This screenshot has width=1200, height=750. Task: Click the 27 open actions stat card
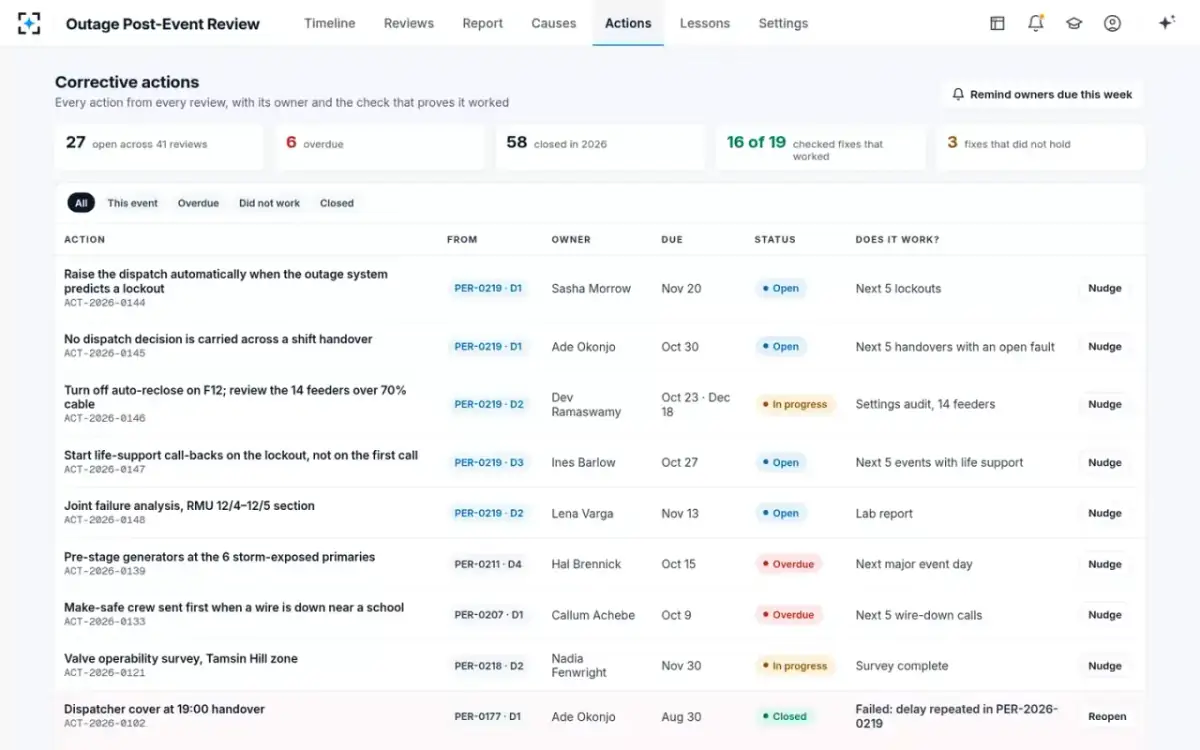(159, 147)
